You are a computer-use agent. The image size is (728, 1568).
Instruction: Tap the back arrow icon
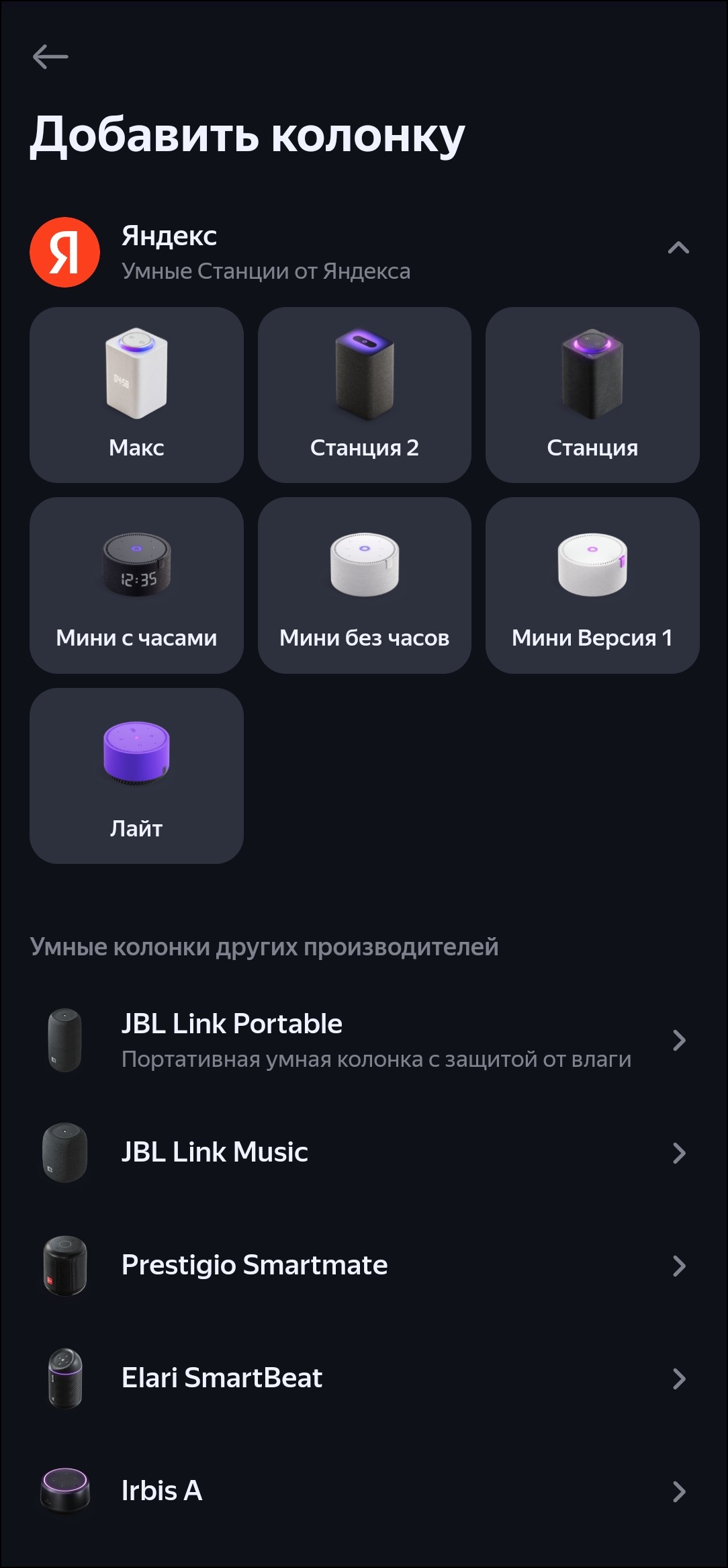tap(50, 56)
